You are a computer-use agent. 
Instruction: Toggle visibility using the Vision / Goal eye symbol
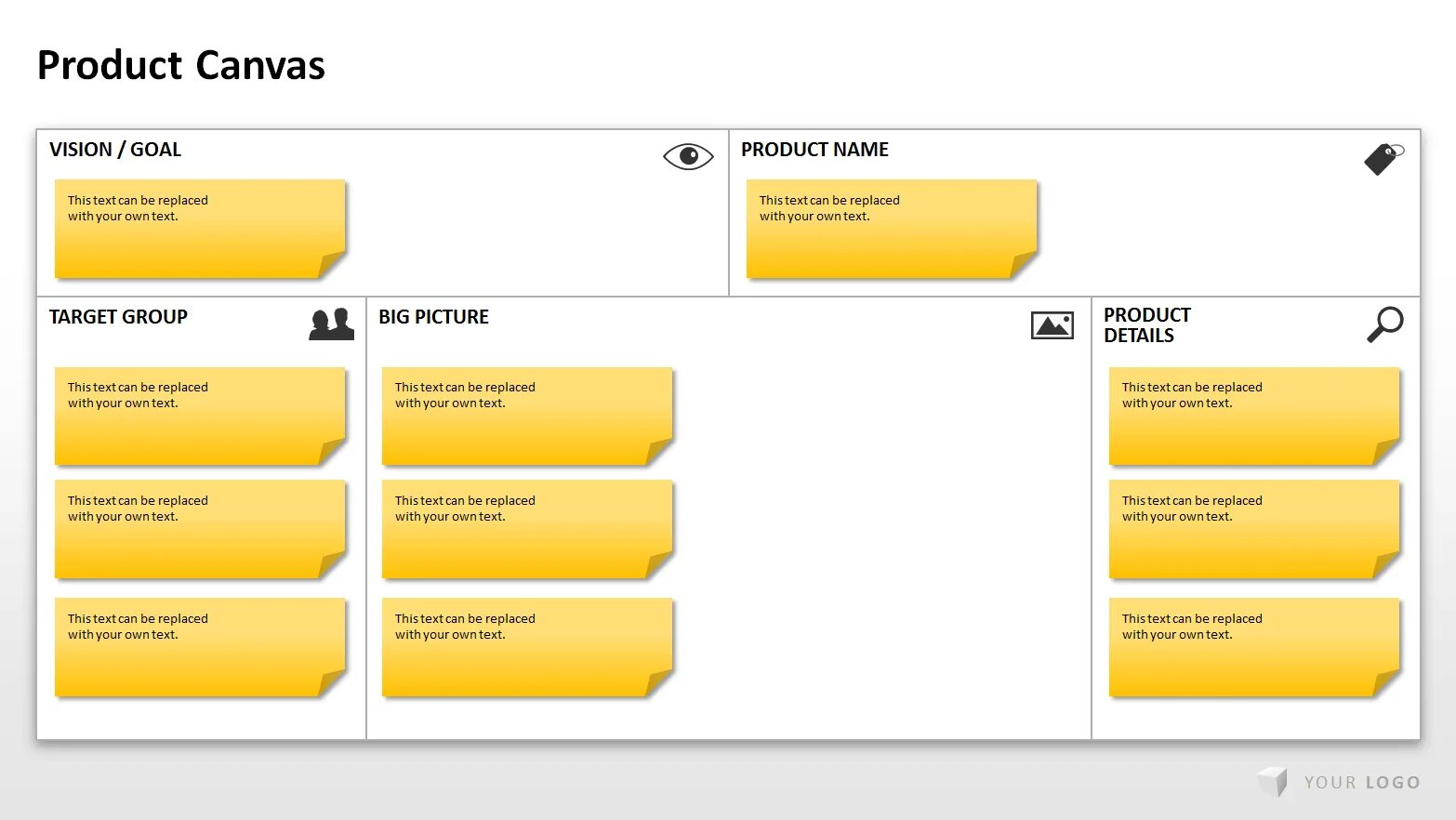(x=687, y=156)
